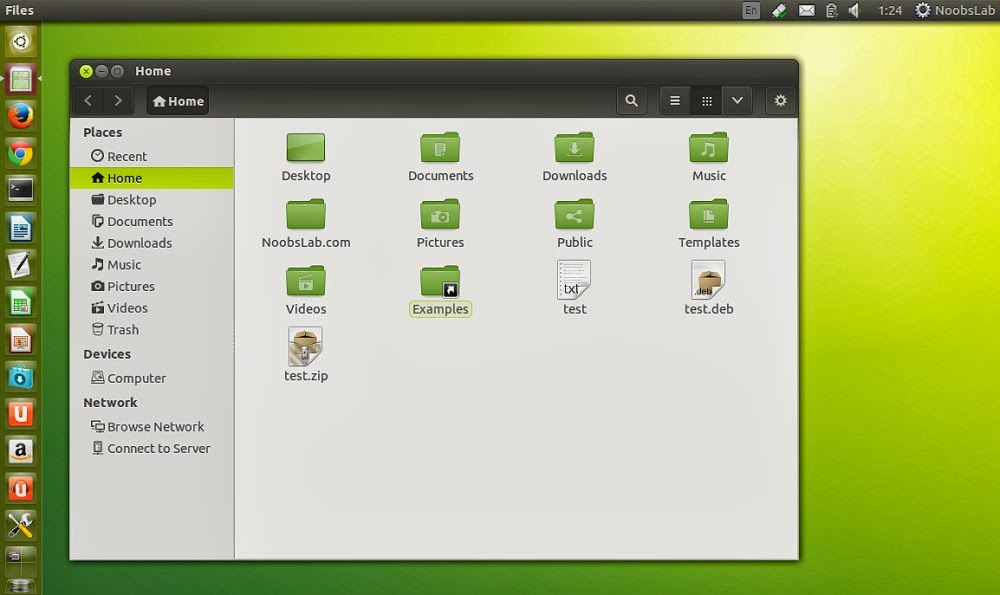Open the wrench-and-screwdriver settings launcher icon
This screenshot has width=1000, height=595.
point(20,525)
